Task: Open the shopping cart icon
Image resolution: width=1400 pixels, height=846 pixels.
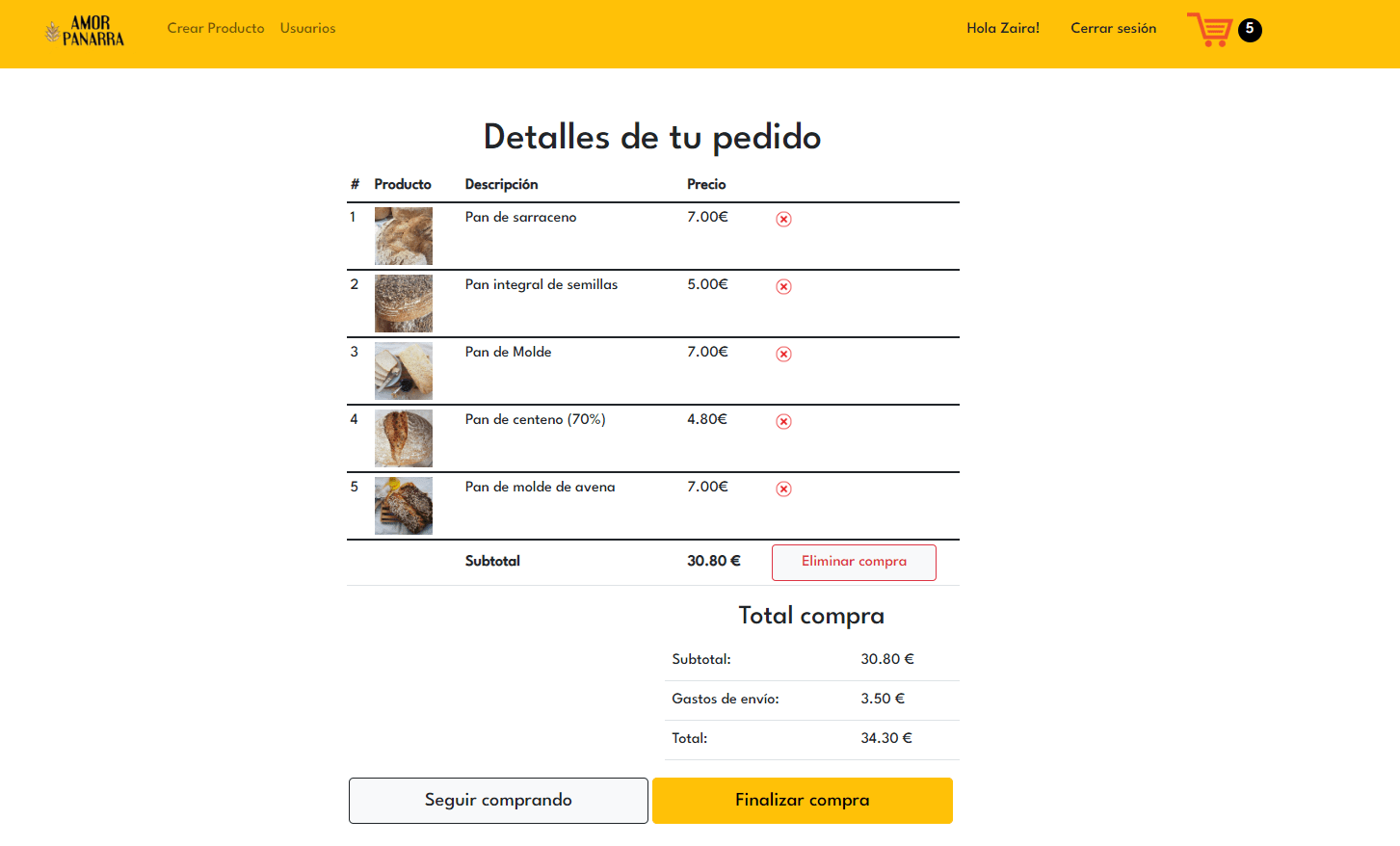Action: click(1209, 30)
